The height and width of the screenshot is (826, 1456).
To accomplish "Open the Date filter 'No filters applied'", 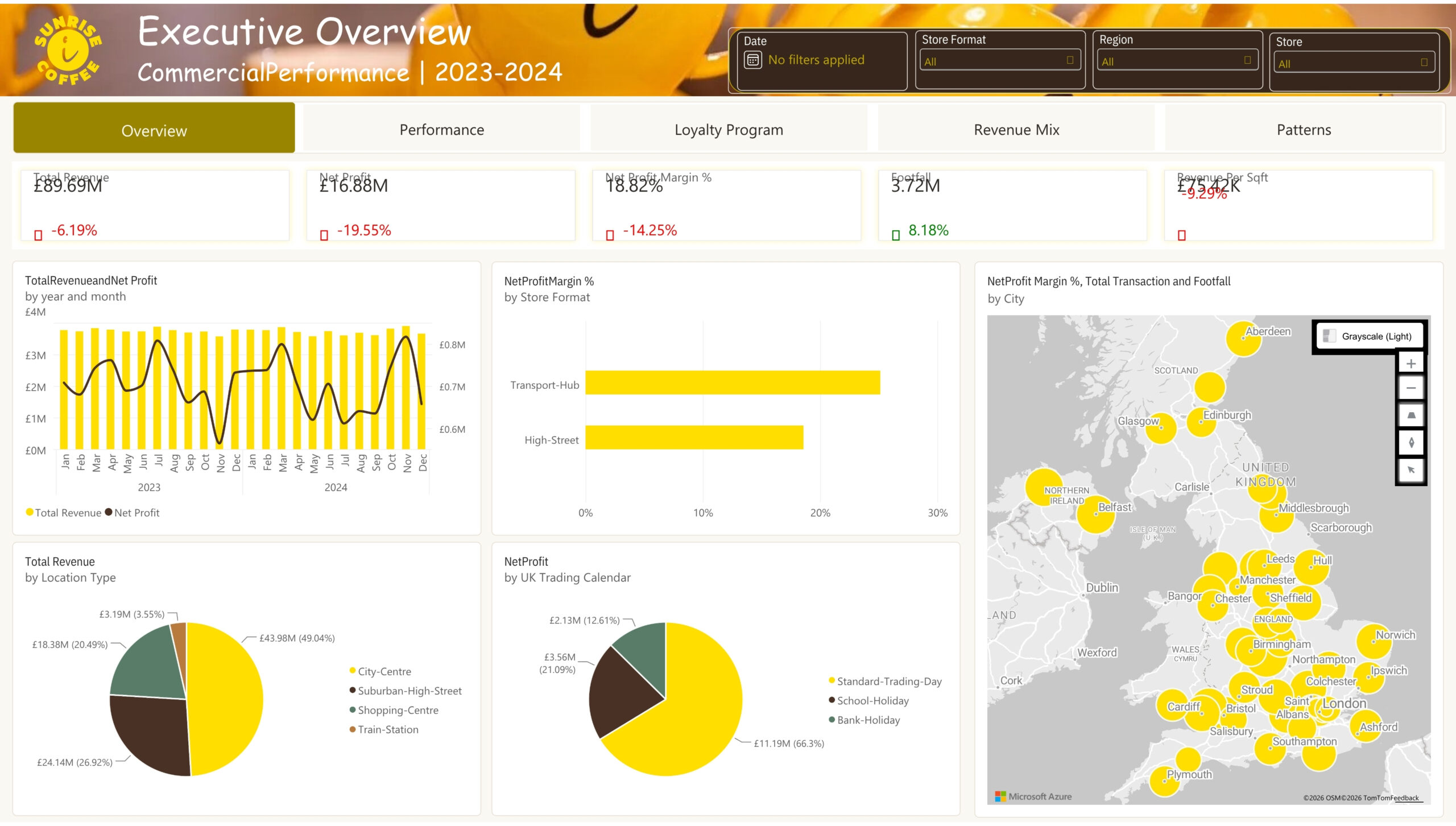I will click(x=816, y=60).
